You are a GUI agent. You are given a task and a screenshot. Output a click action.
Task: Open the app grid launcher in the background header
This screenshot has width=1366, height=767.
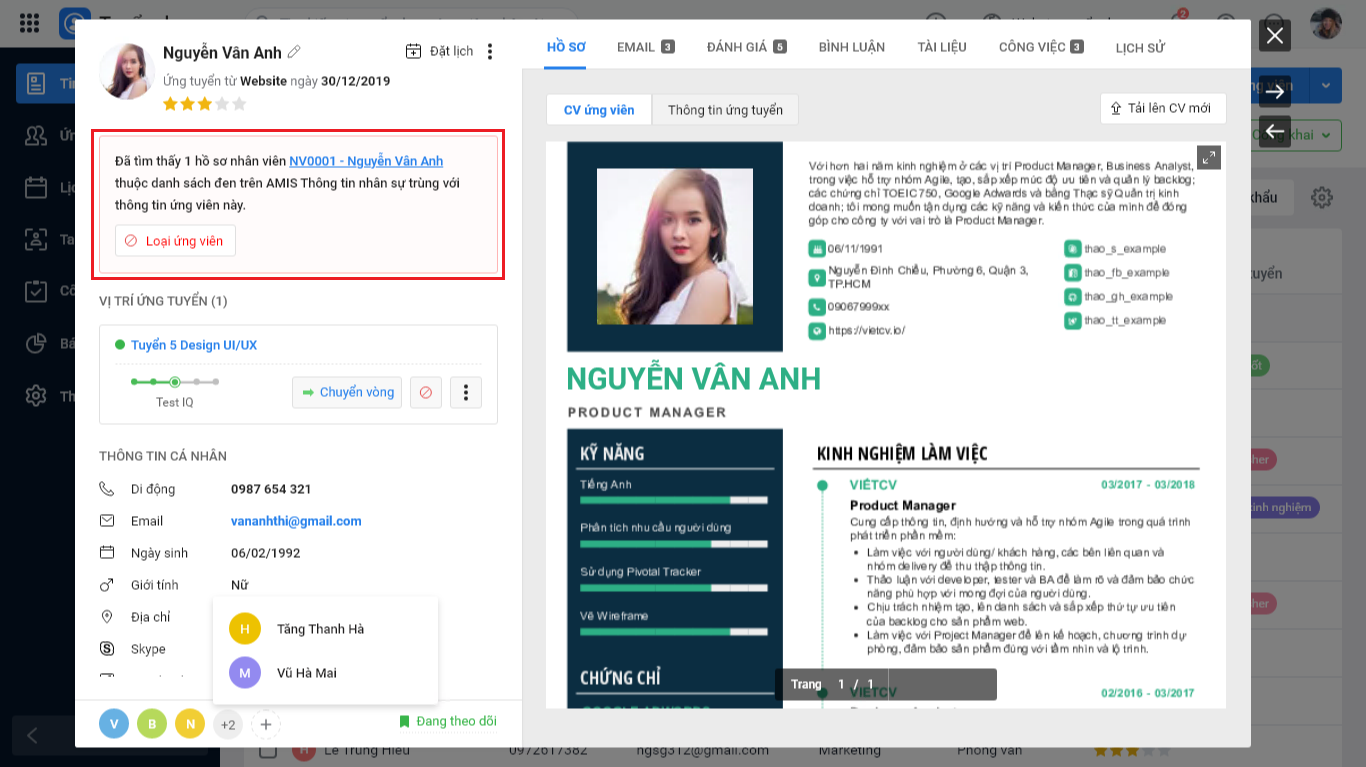click(x=30, y=22)
